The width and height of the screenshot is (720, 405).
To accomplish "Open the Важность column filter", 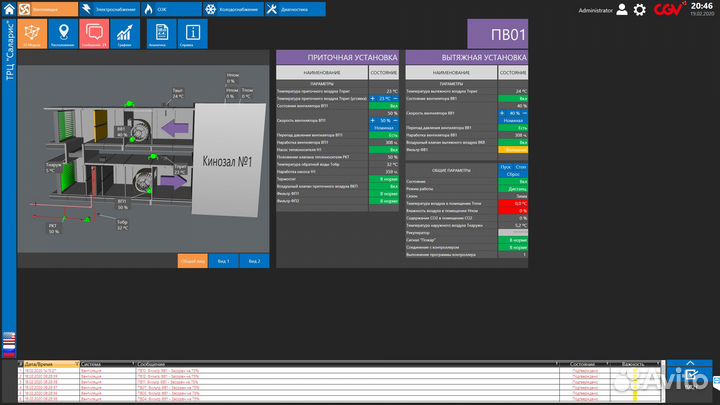I will pos(658,364).
